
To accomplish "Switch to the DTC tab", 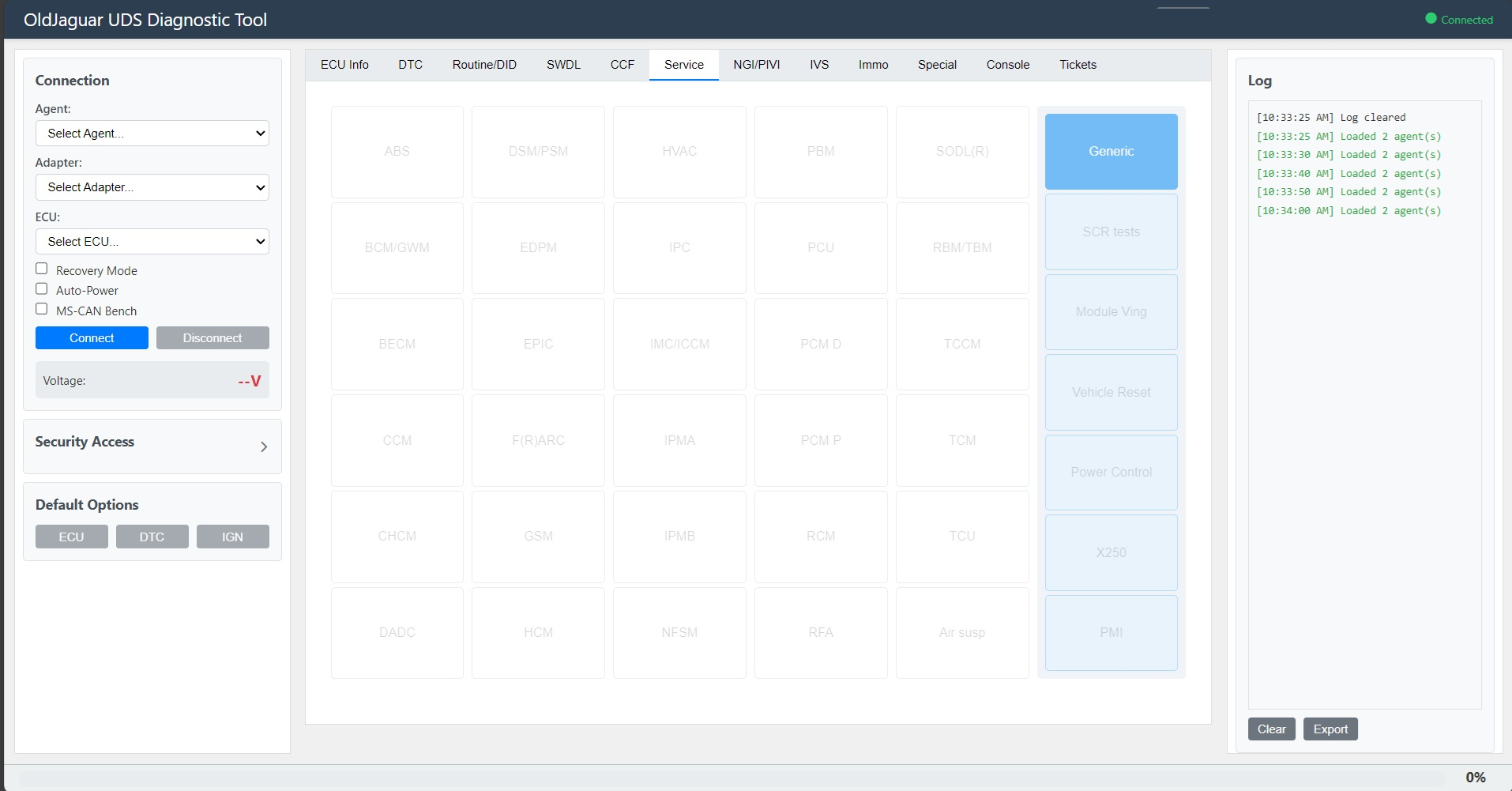I will (x=410, y=65).
